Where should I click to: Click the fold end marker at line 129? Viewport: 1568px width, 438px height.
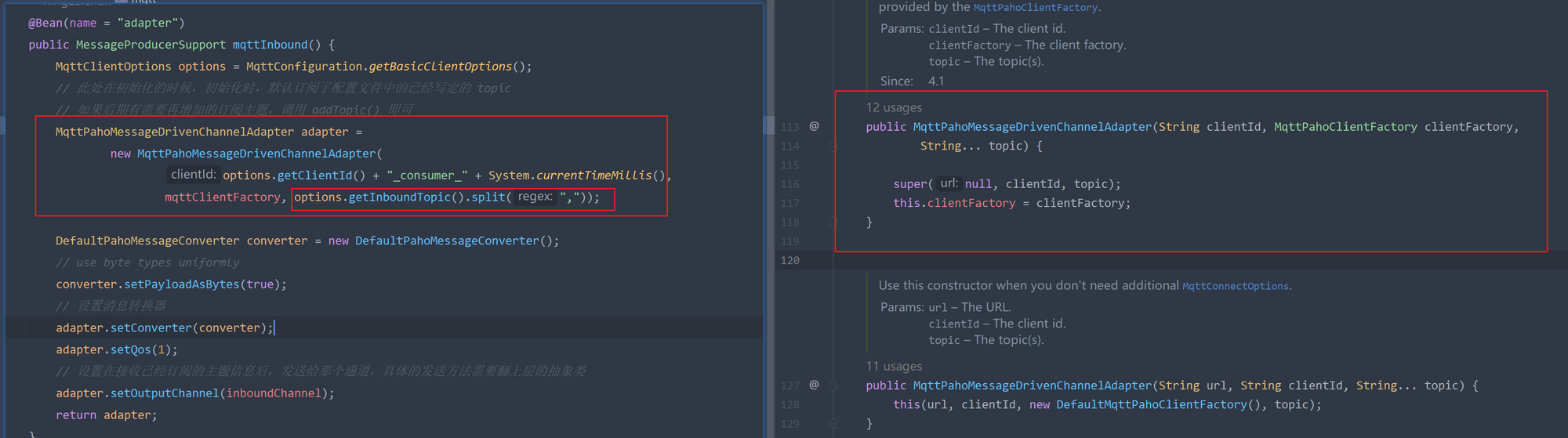pyautogui.click(x=833, y=424)
